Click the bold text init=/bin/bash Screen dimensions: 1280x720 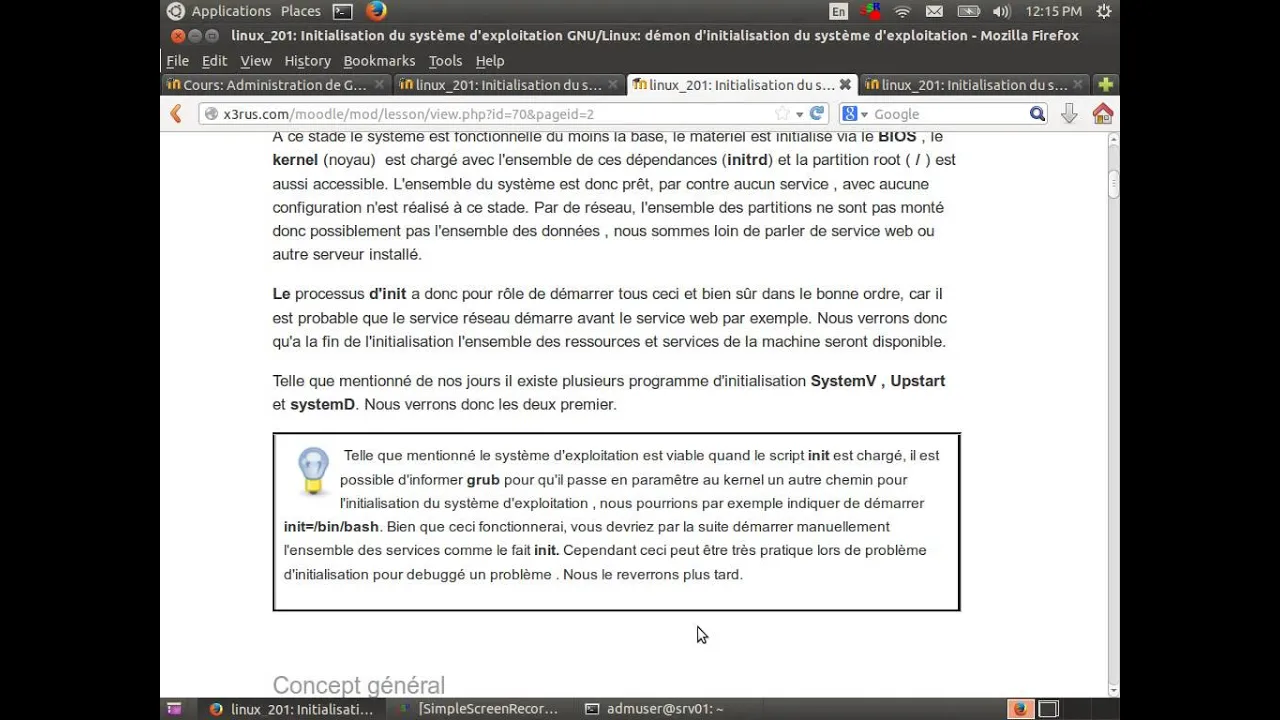pos(331,526)
